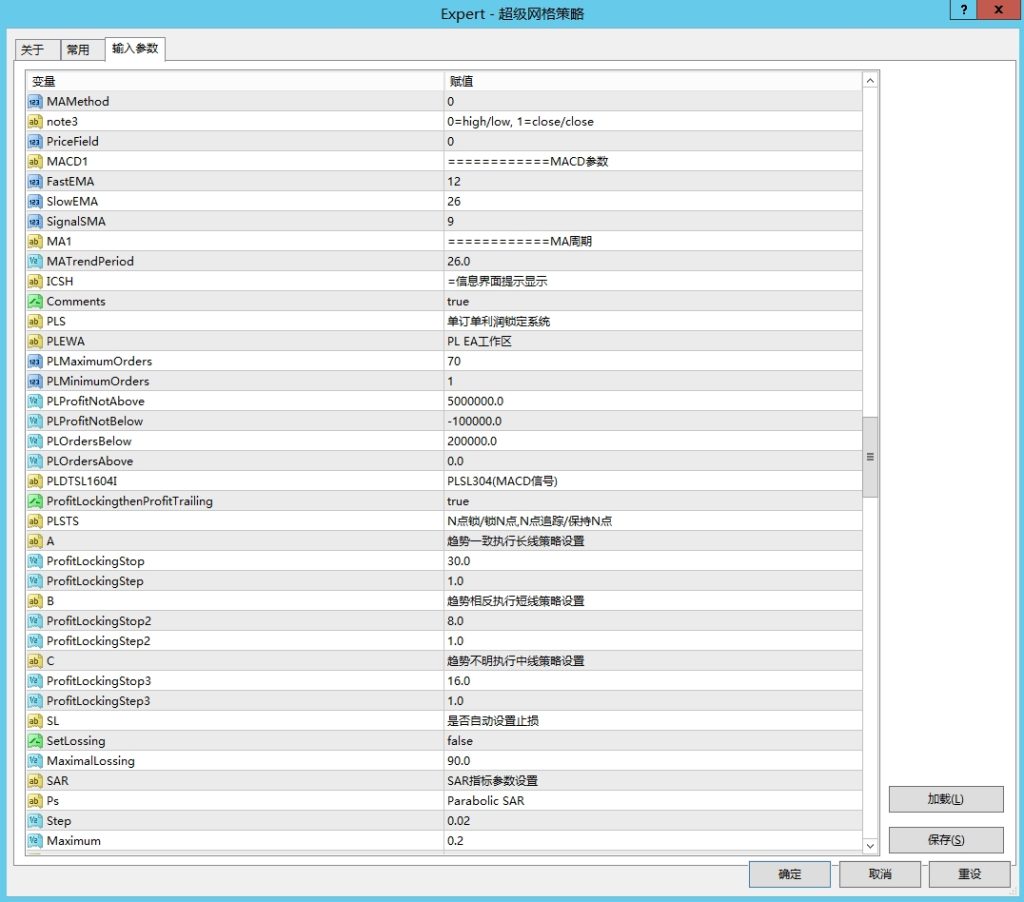The height and width of the screenshot is (902, 1024).
Task: Click the vertical scrollbar thumb
Action: 870,456
